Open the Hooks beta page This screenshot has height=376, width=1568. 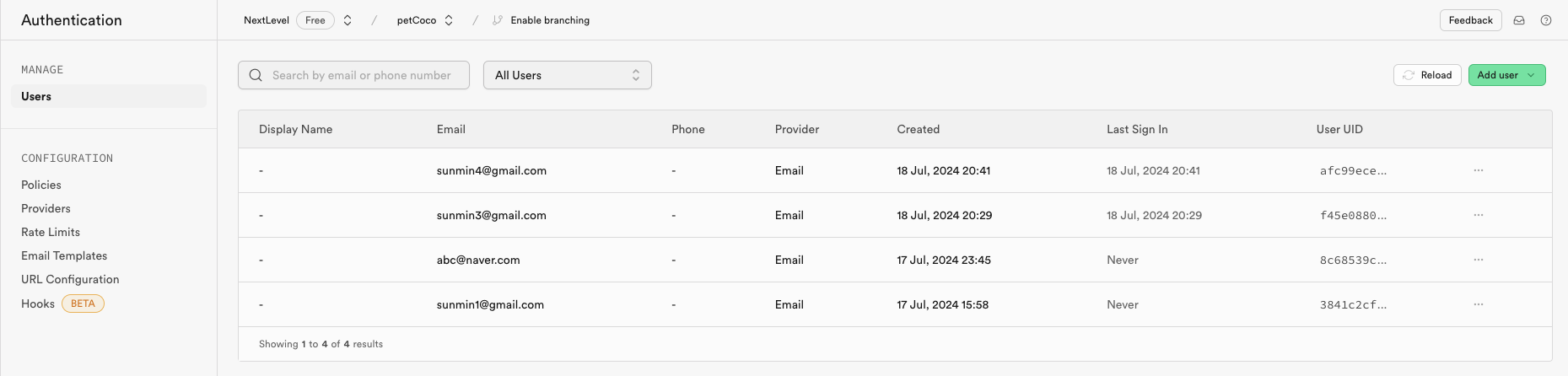38,303
